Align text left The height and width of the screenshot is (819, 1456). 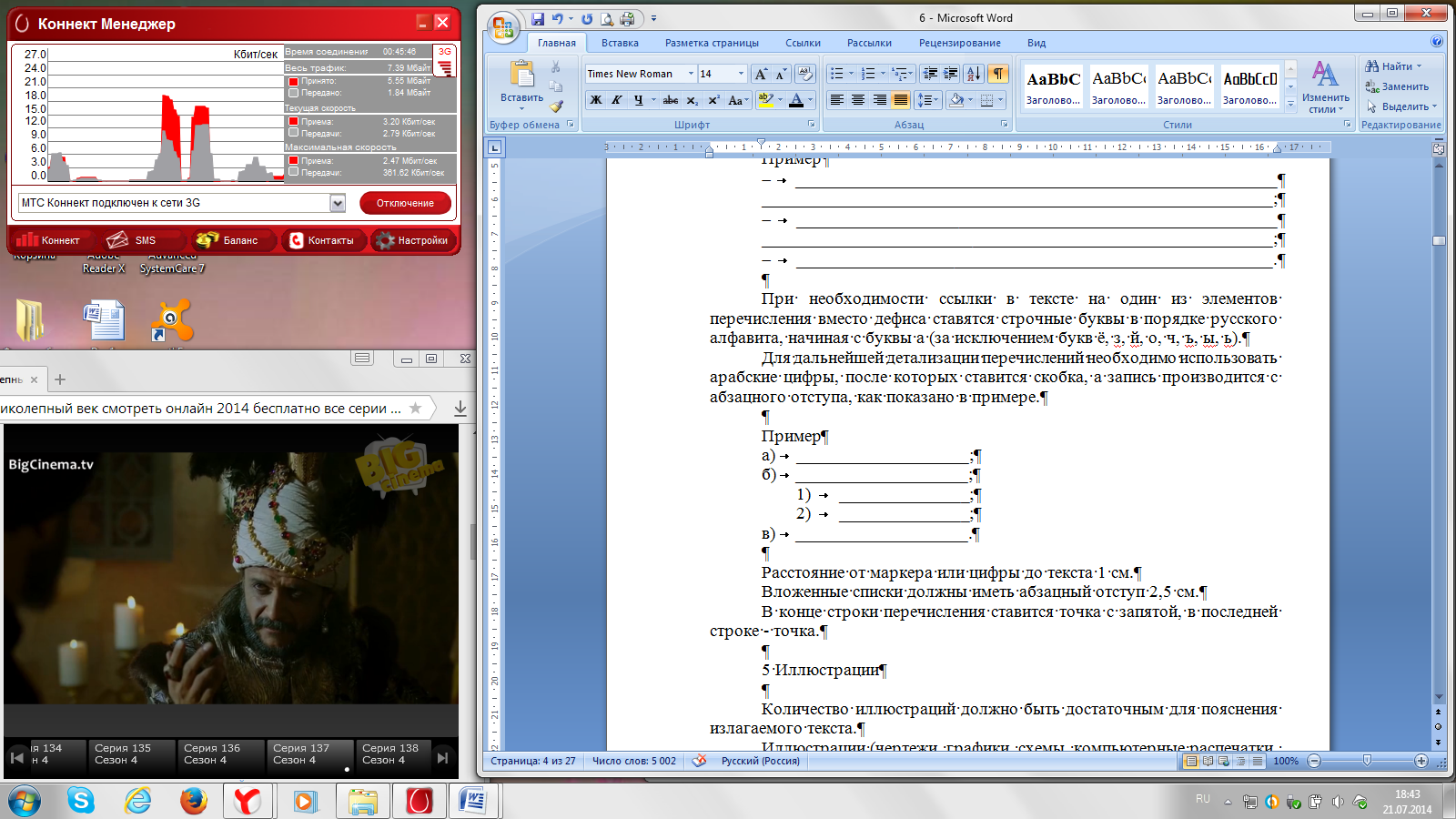[837, 100]
